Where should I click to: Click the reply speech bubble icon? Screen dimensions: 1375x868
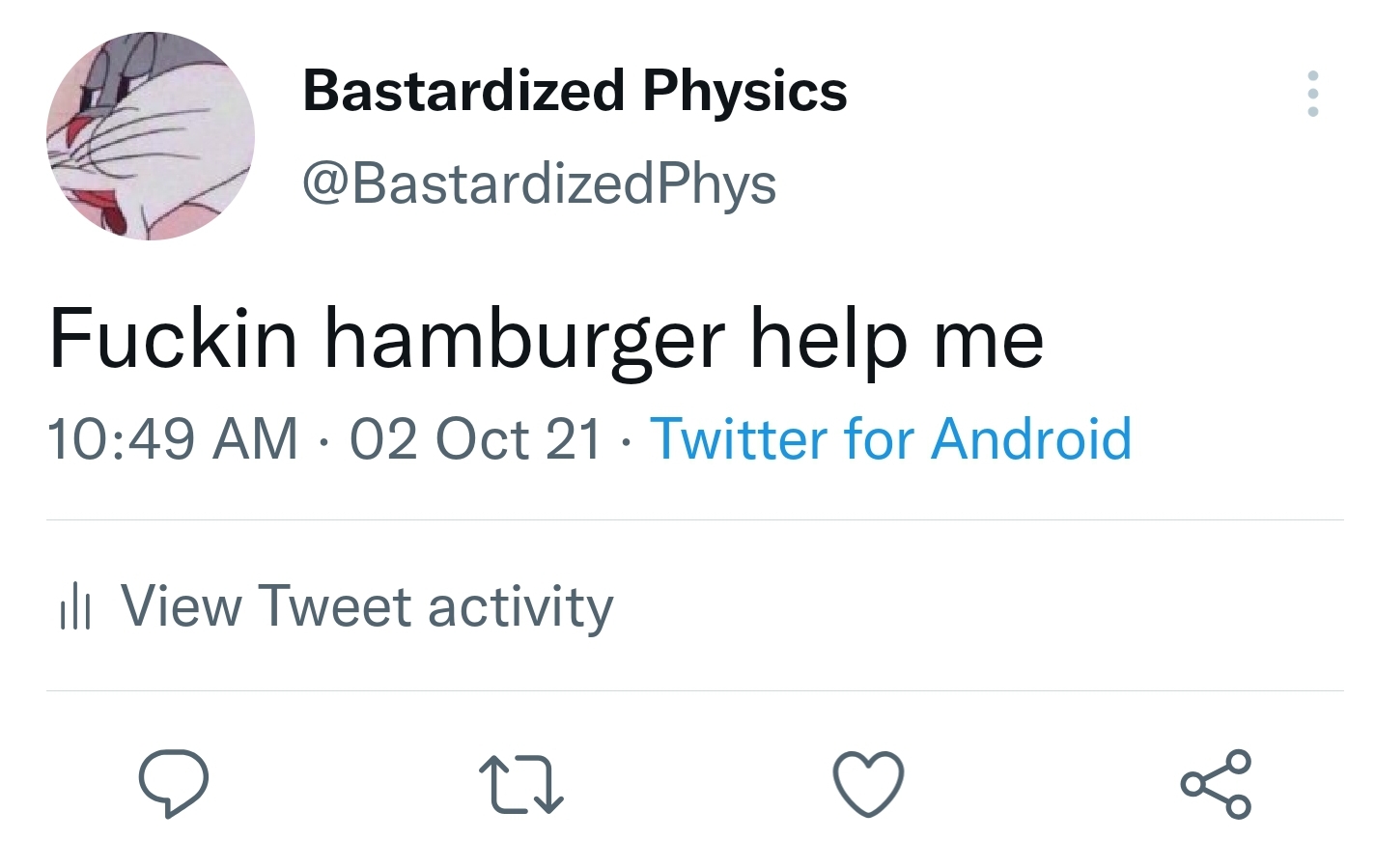coord(174,783)
